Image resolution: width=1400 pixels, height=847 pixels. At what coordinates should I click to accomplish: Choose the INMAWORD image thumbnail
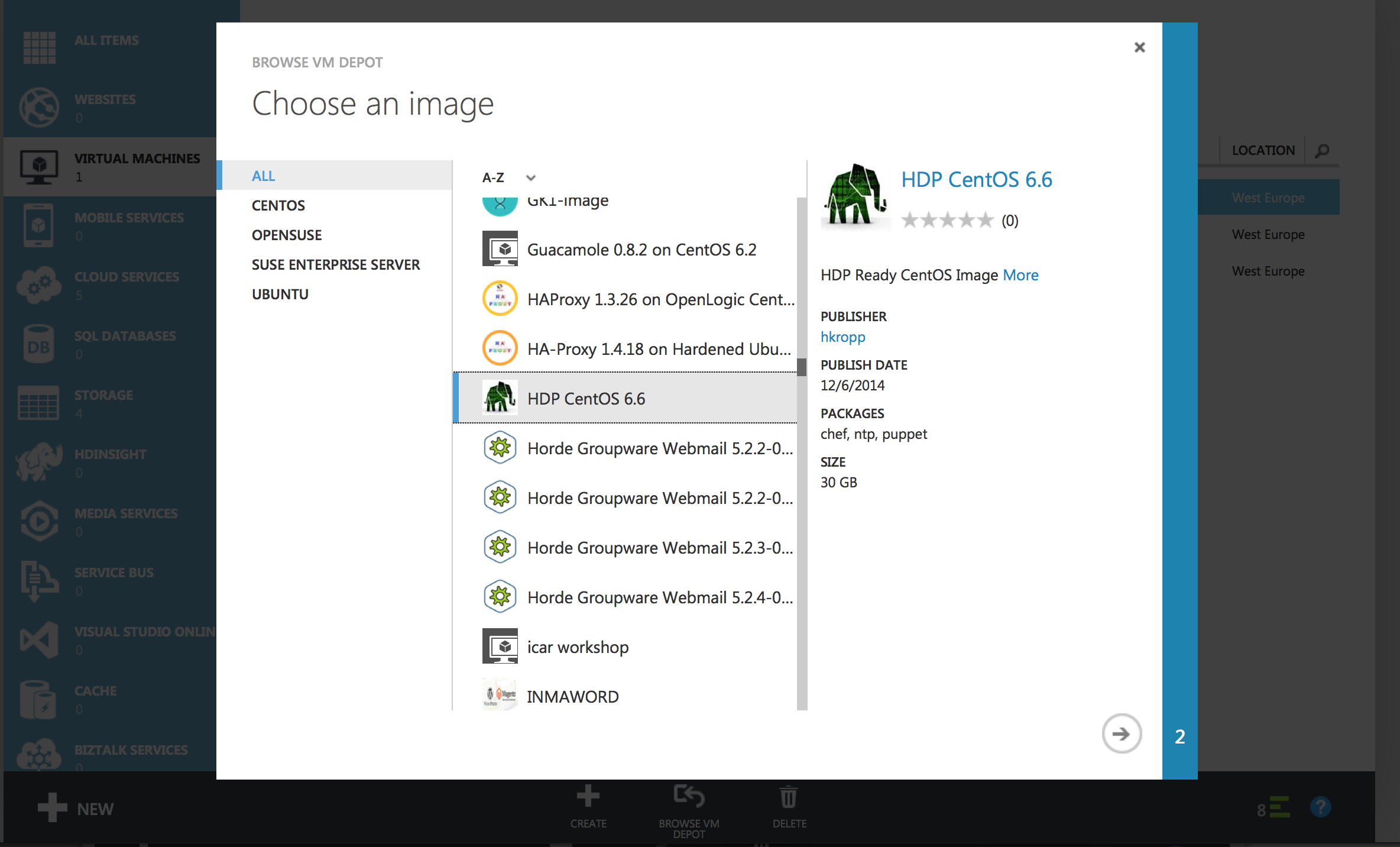tap(500, 695)
